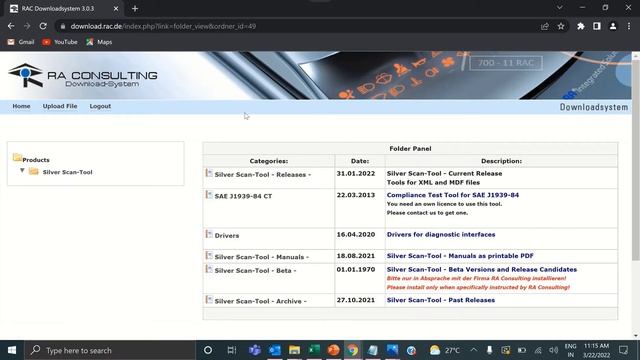This screenshot has width=640, height=360.
Task: Click the RA Consulting logo
Action: tap(83, 76)
